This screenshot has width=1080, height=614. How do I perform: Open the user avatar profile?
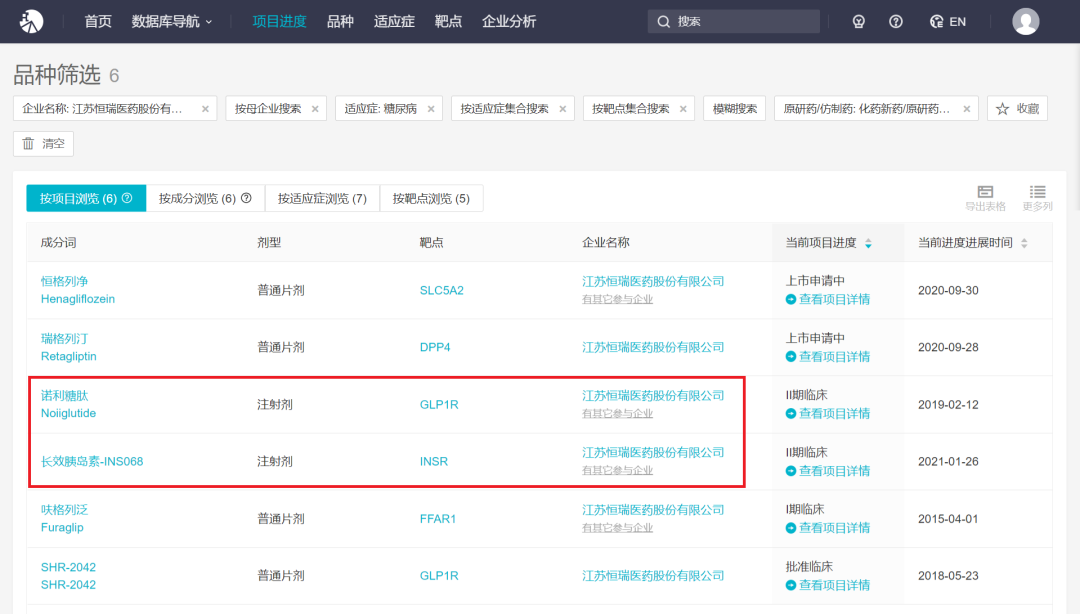(x=1025, y=21)
